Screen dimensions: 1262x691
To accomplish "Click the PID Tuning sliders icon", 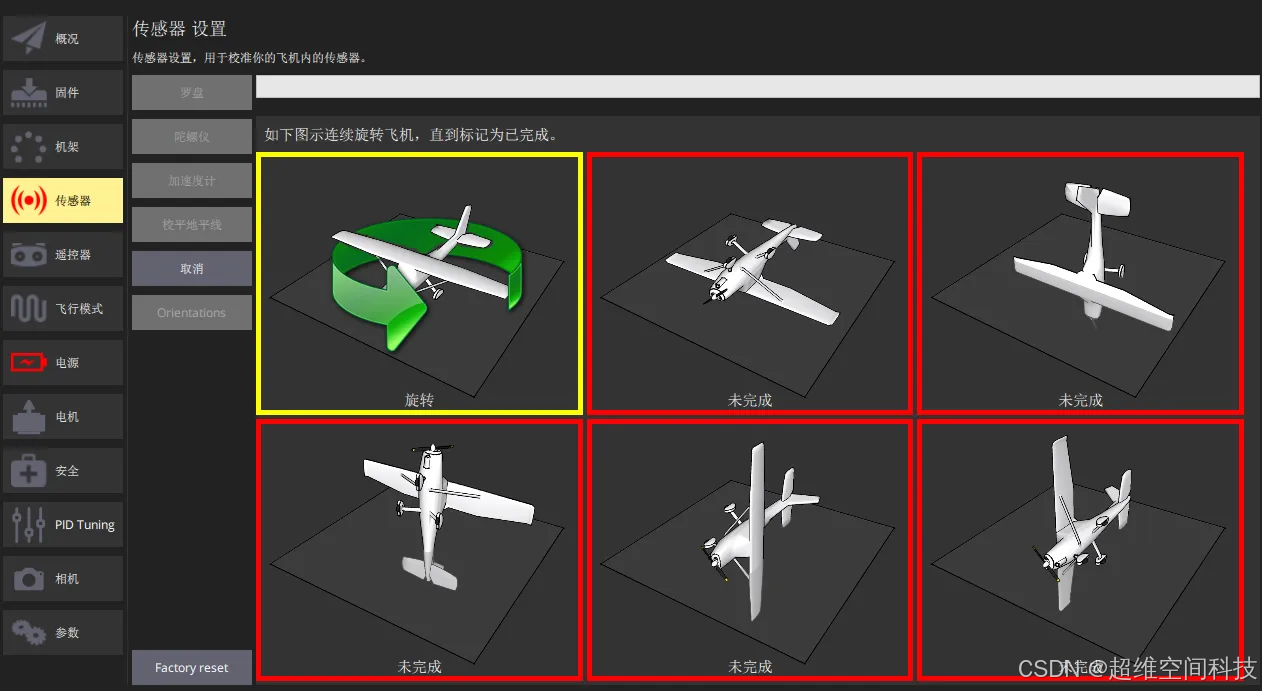I will tap(29, 524).
